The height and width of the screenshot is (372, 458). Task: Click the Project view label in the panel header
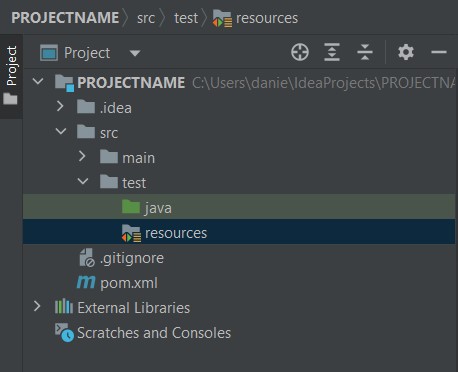tap(87, 53)
